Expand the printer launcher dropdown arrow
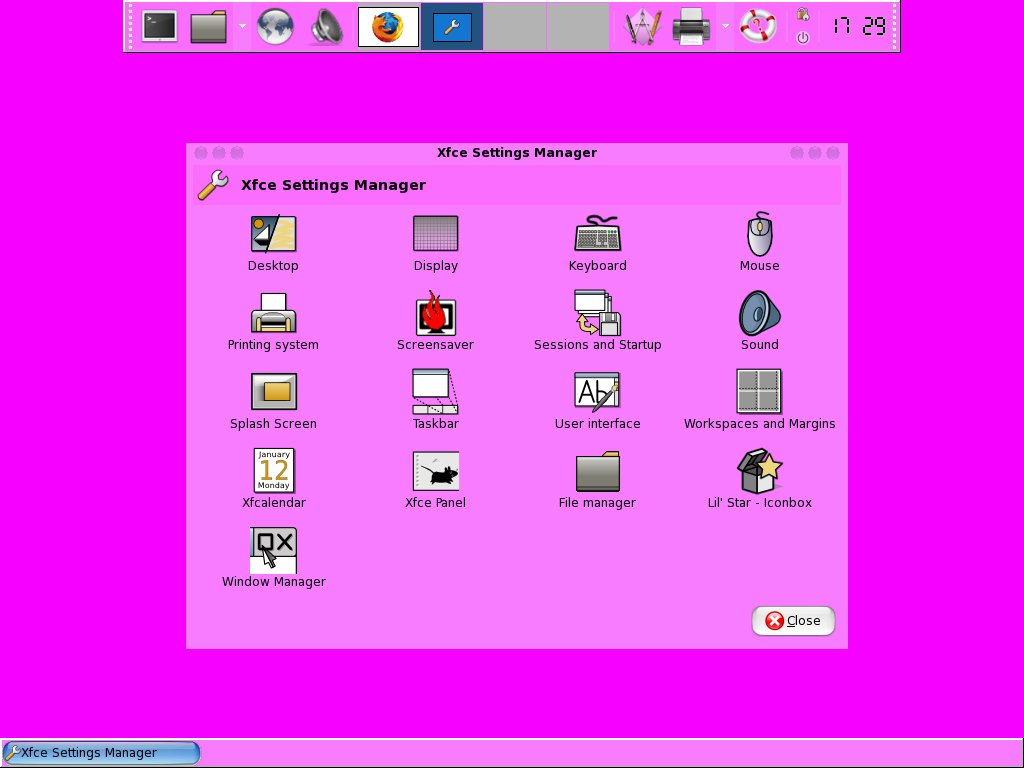The width and height of the screenshot is (1024, 768). tap(725, 26)
